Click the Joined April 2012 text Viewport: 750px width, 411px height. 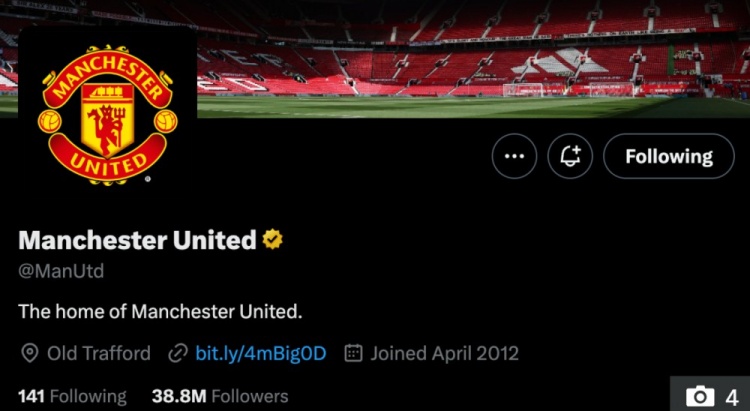coord(444,353)
